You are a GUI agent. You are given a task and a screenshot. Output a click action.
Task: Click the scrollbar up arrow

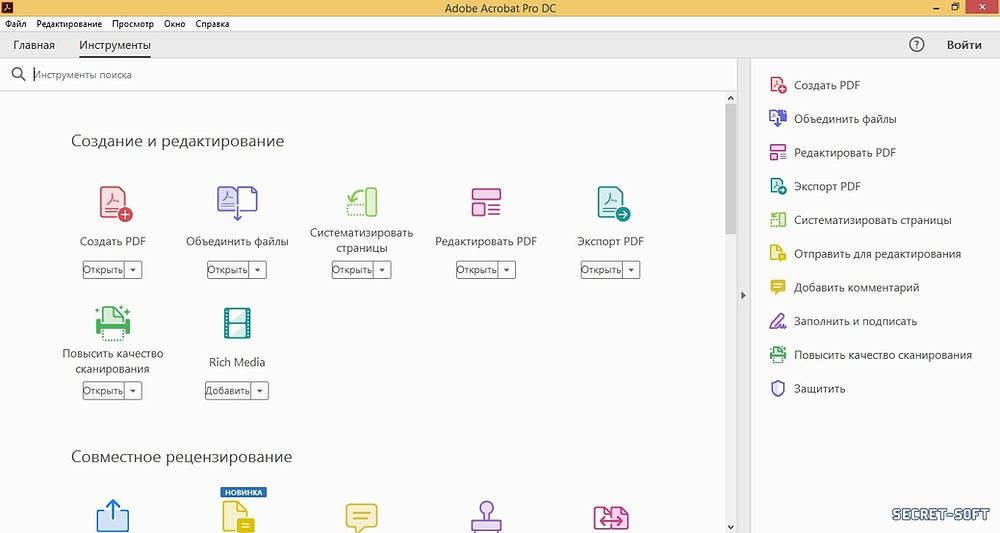(731, 98)
